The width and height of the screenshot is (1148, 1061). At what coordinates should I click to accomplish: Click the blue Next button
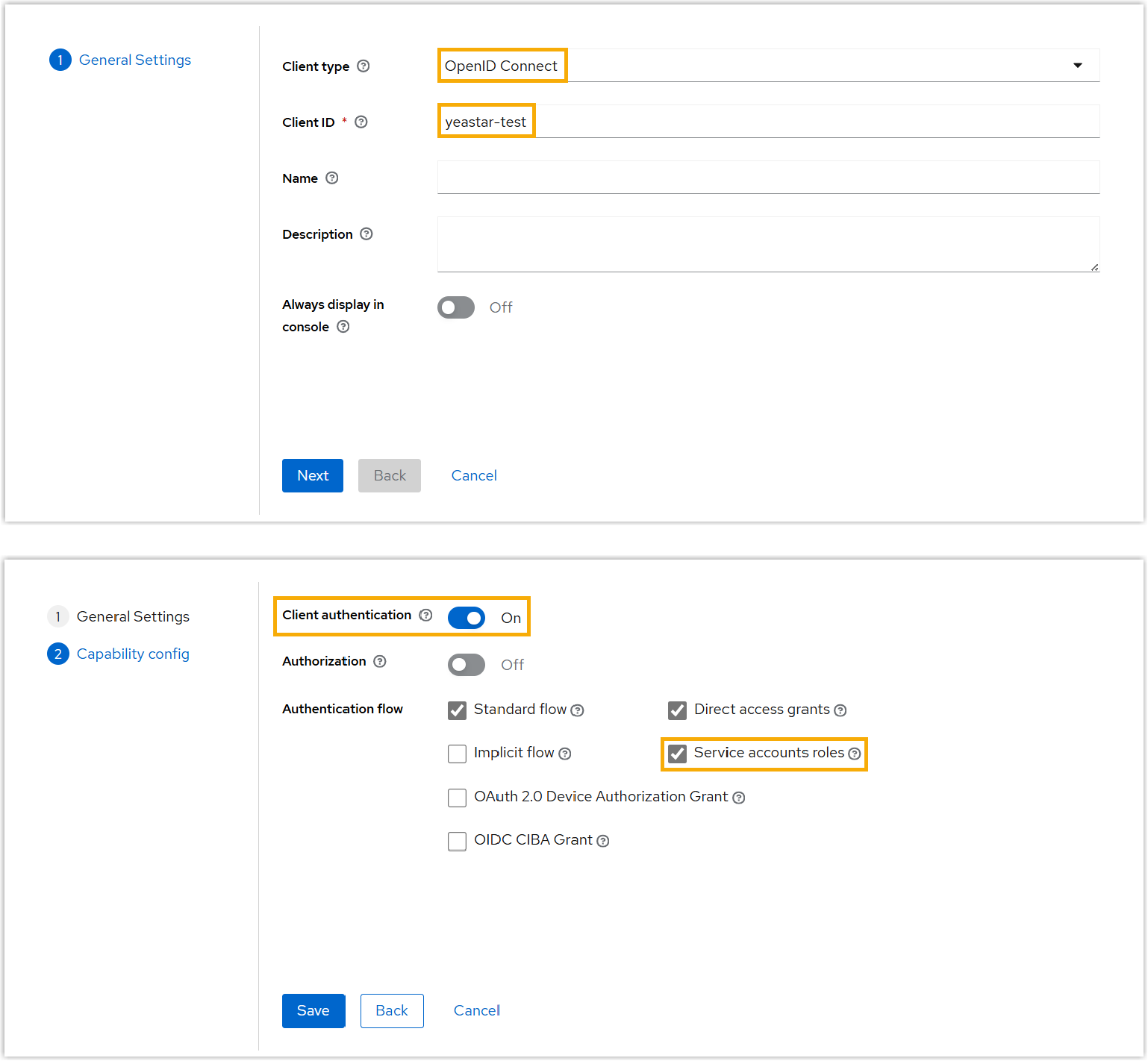[313, 475]
